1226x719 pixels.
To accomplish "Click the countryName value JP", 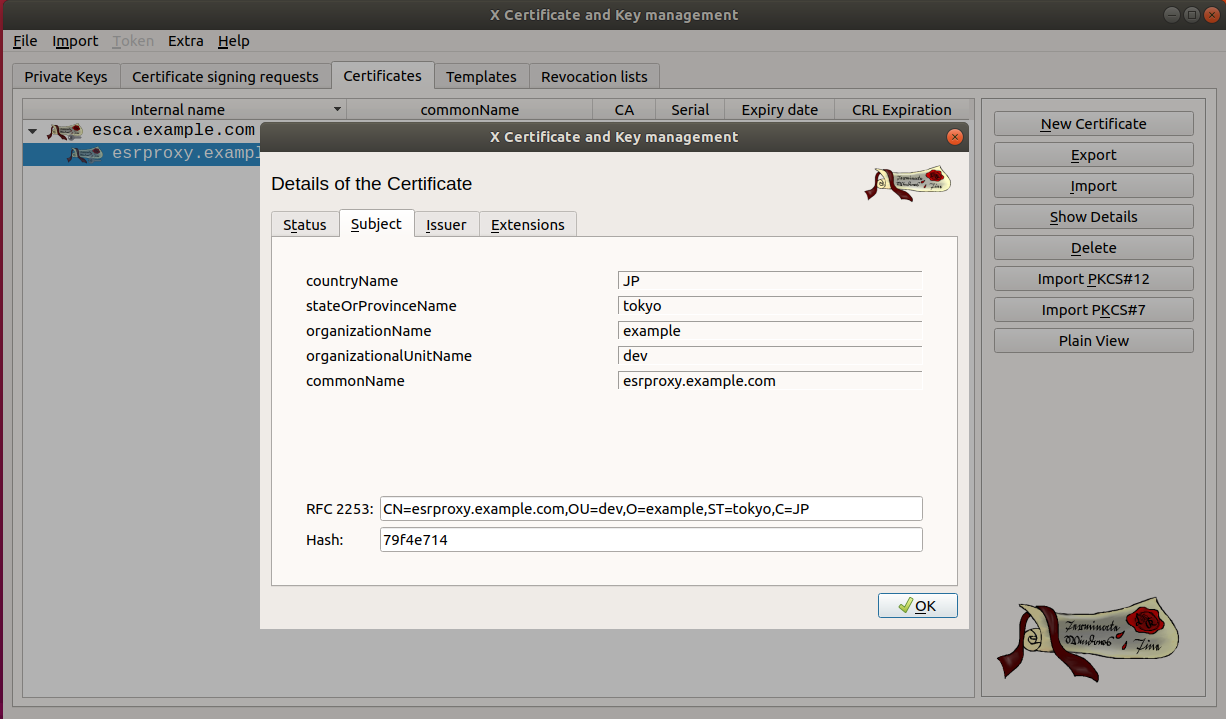I will tap(770, 281).
